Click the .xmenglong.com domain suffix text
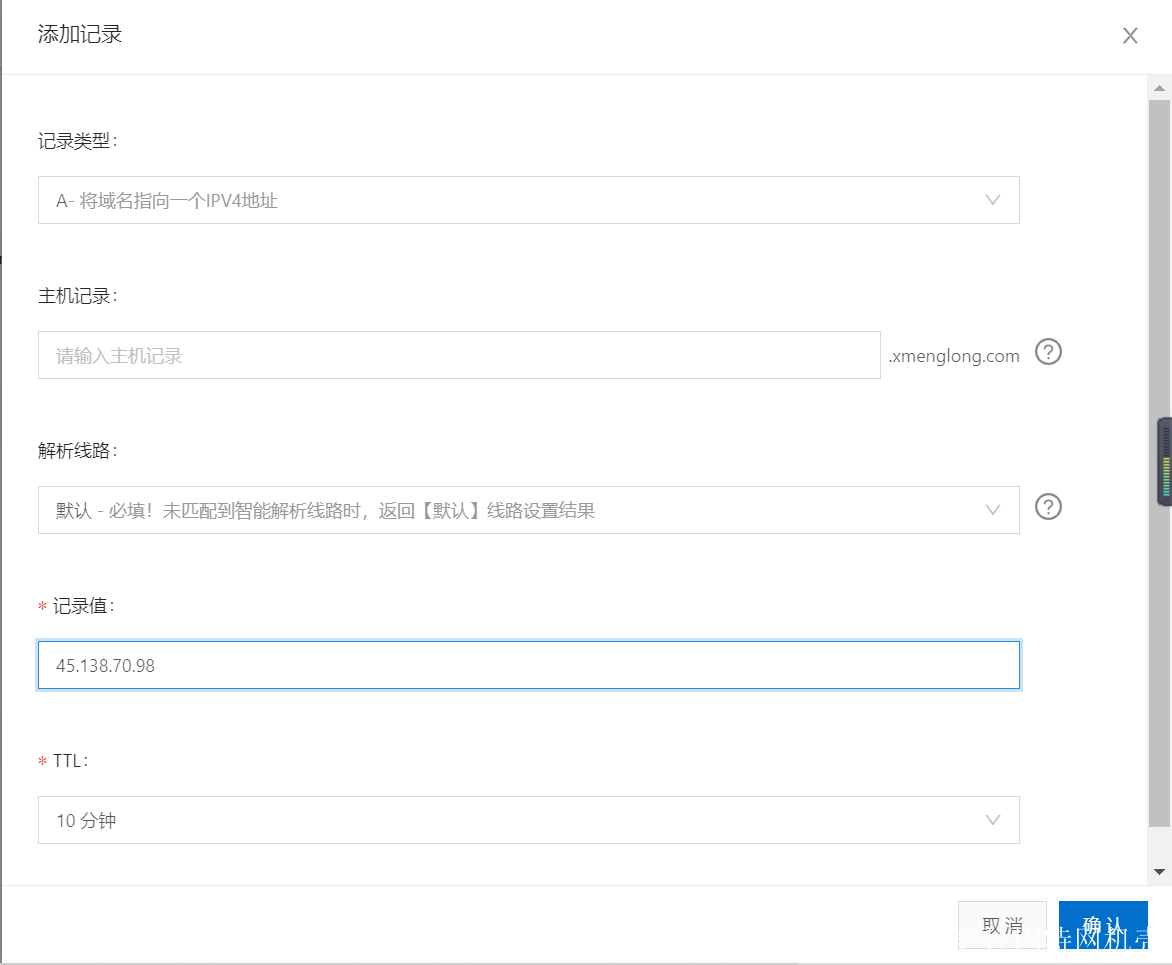 click(954, 356)
